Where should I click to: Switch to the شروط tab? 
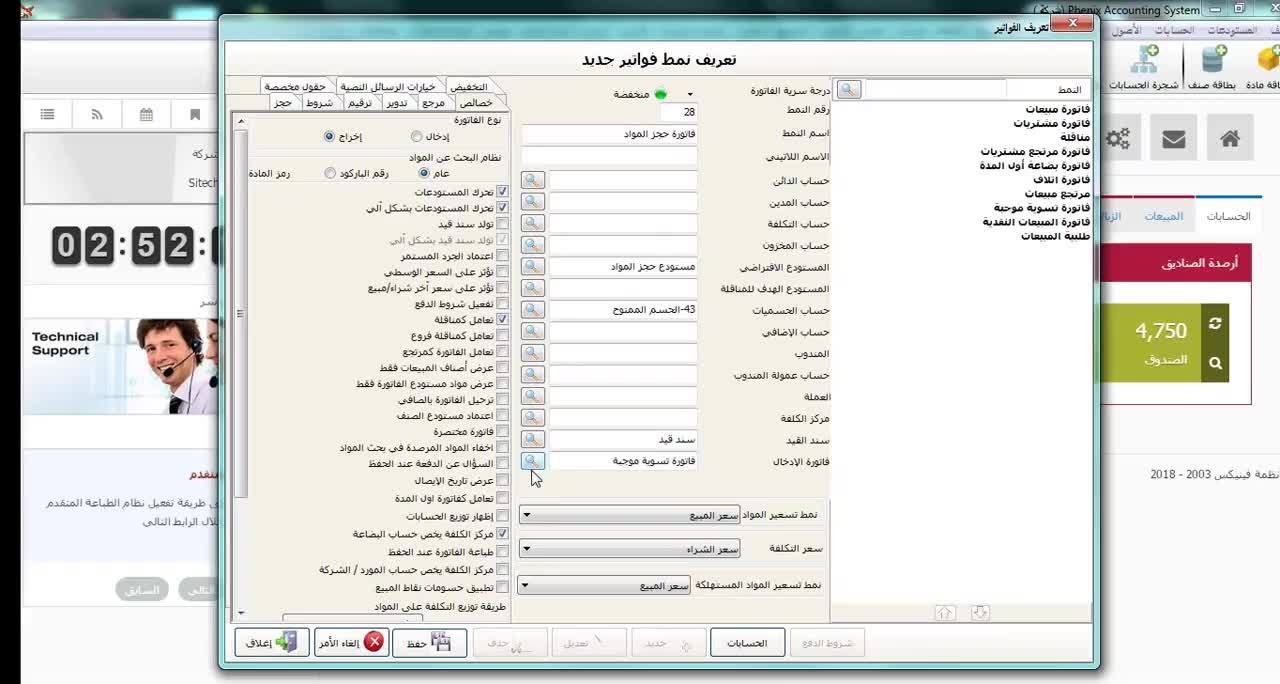319,103
